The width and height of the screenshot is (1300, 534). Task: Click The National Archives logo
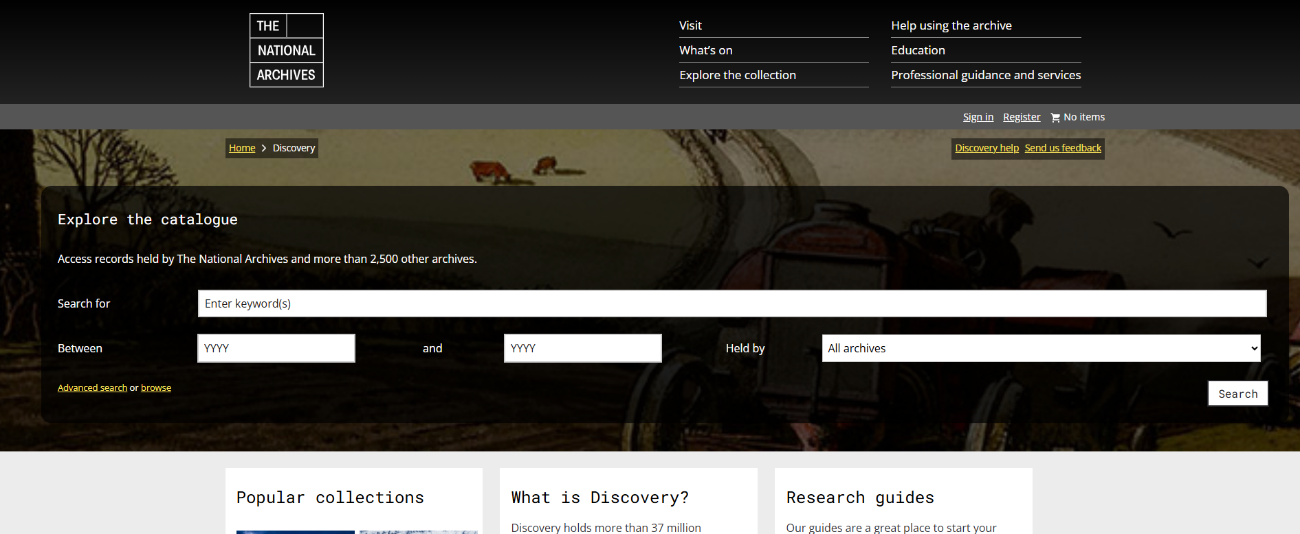[x=286, y=50]
